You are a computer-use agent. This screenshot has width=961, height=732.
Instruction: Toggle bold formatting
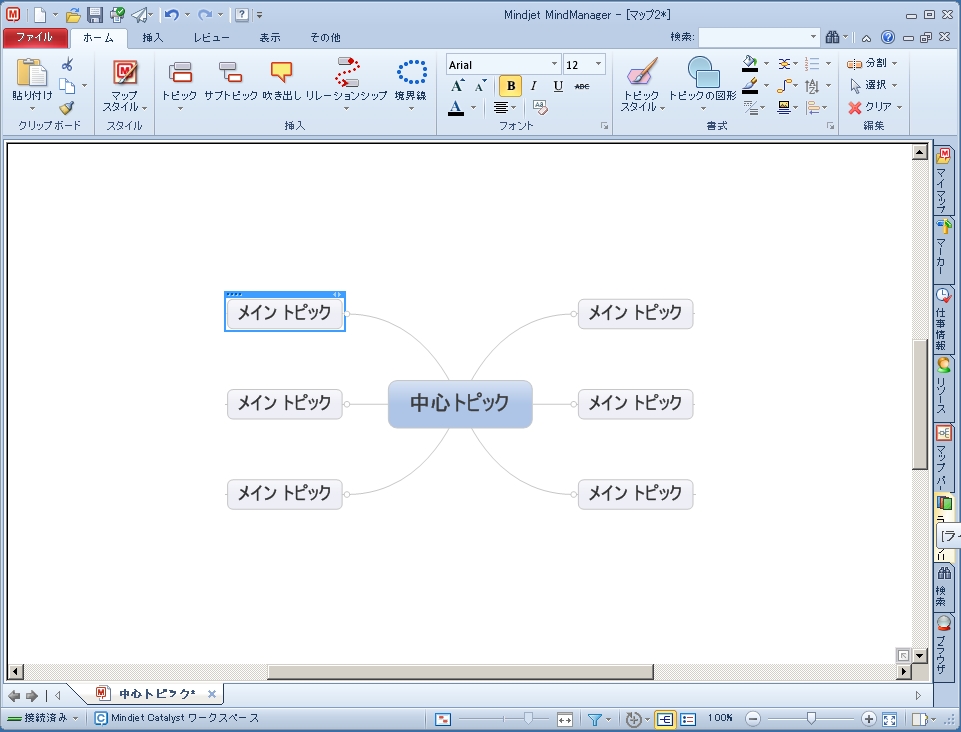point(511,86)
